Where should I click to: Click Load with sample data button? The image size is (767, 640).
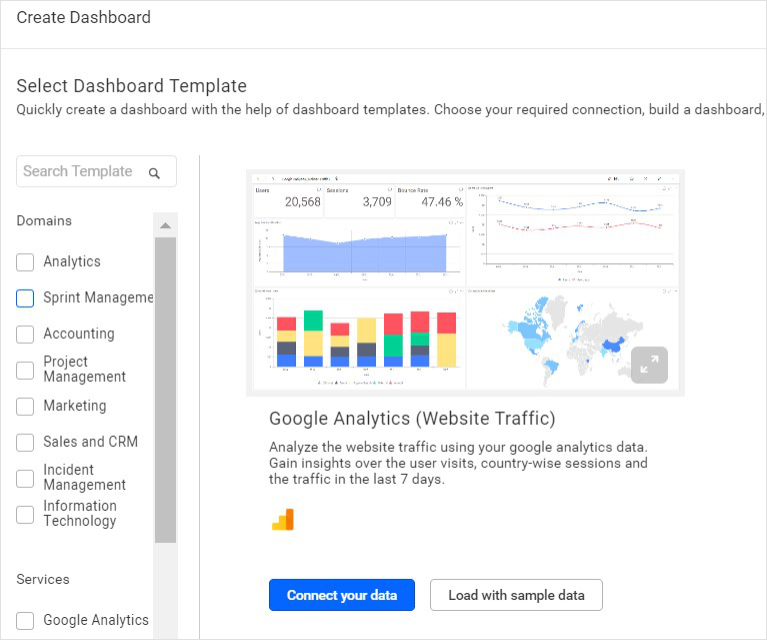[516, 595]
